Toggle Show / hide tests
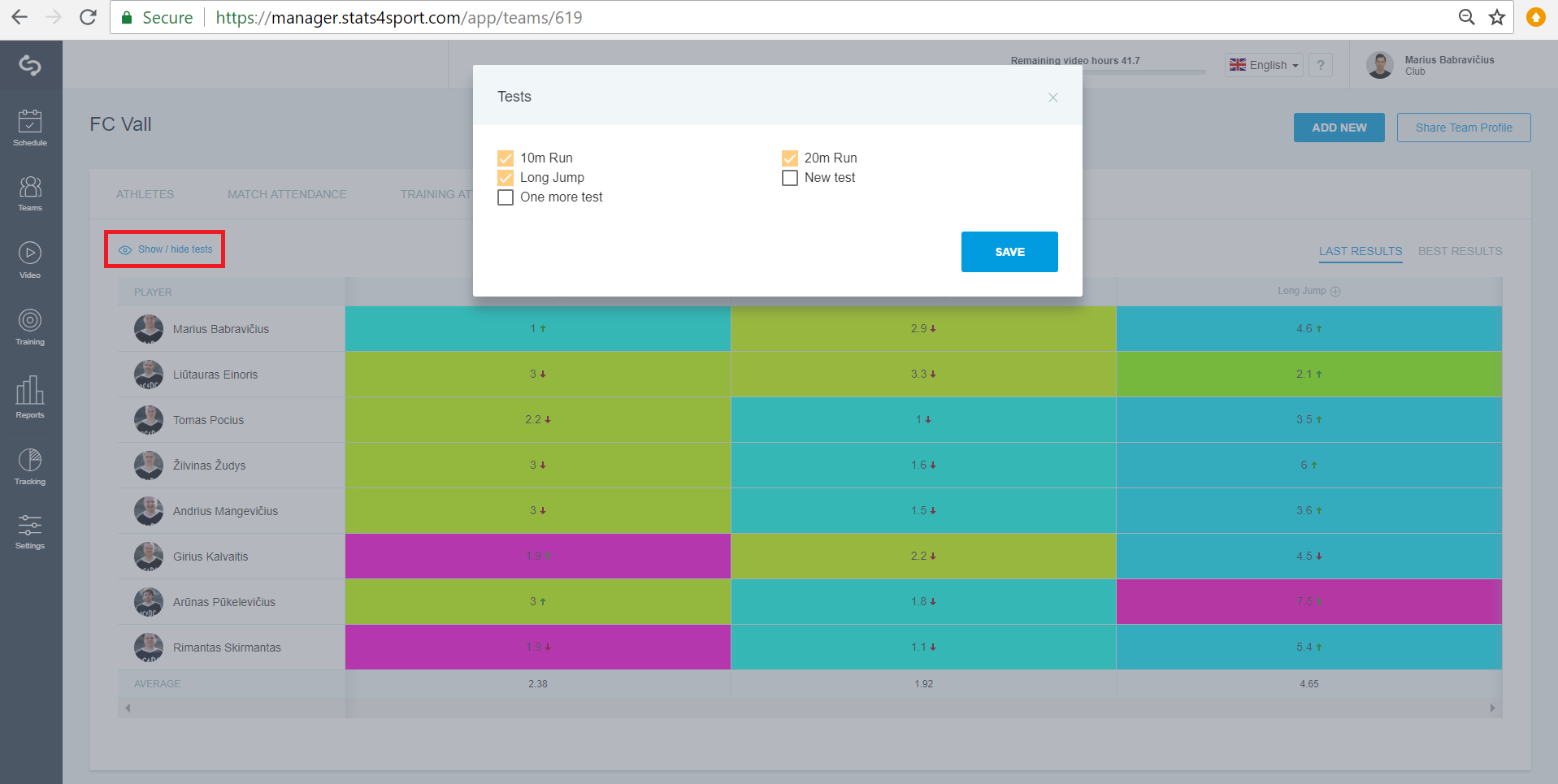This screenshot has height=784, width=1558. (x=165, y=249)
